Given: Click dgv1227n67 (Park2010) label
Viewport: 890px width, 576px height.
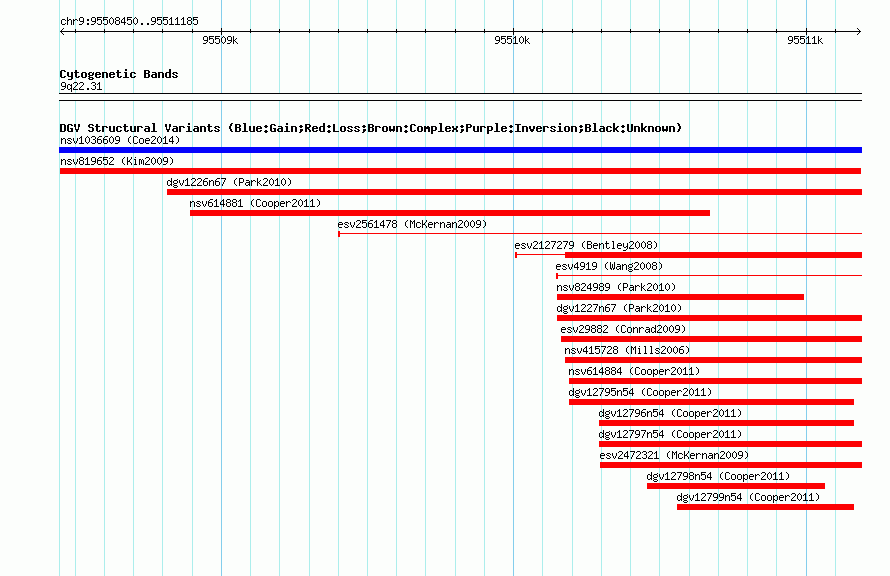Looking at the screenshot, I should 619,308.
